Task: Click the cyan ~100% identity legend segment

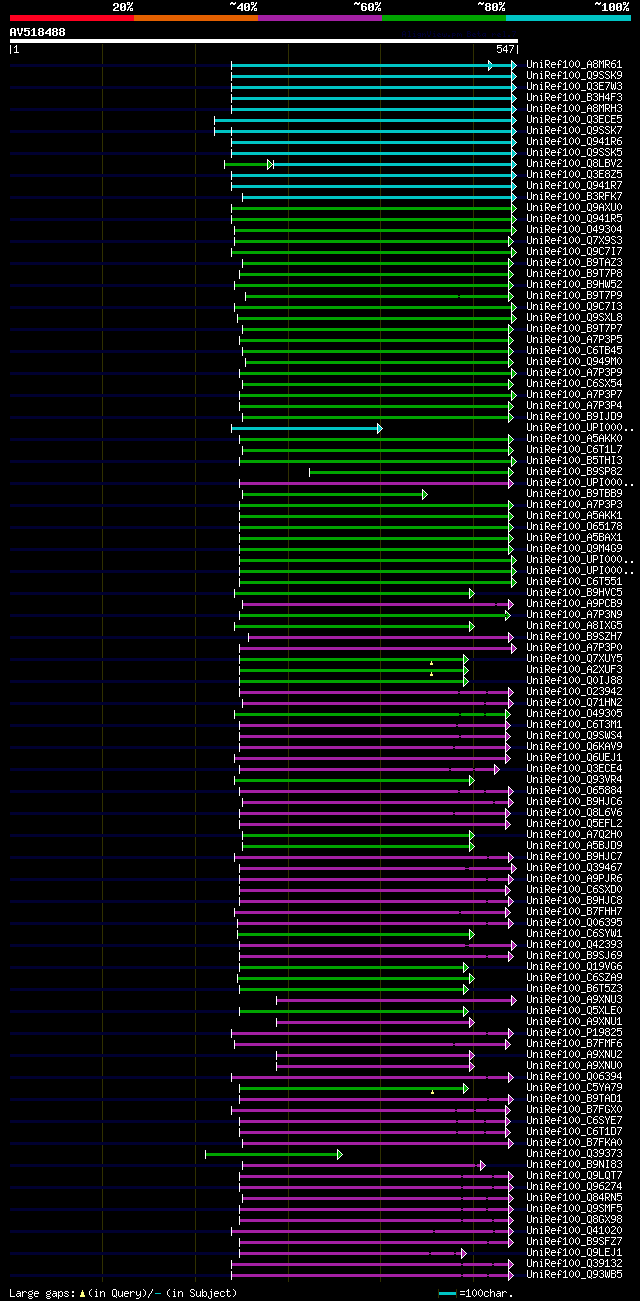Action: pos(568,18)
